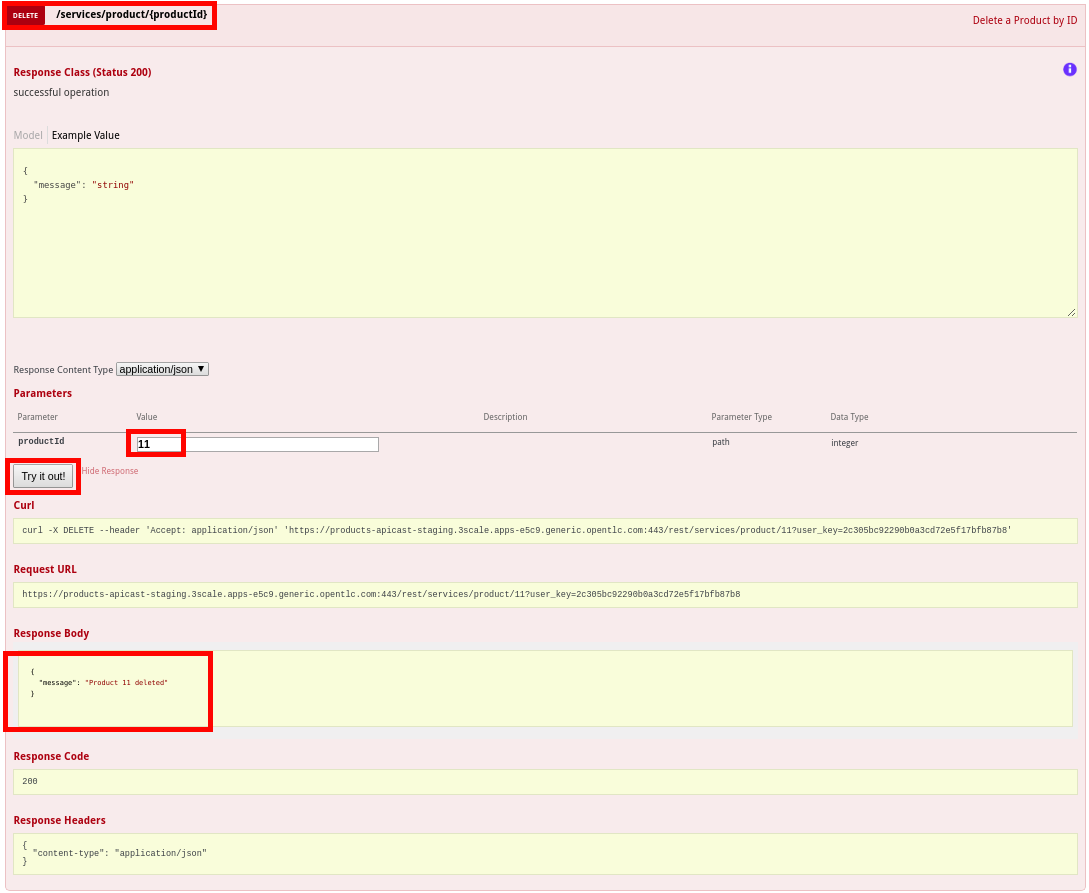Click the productId parameter name label
Screen dimensions: 1089x893
41,441
